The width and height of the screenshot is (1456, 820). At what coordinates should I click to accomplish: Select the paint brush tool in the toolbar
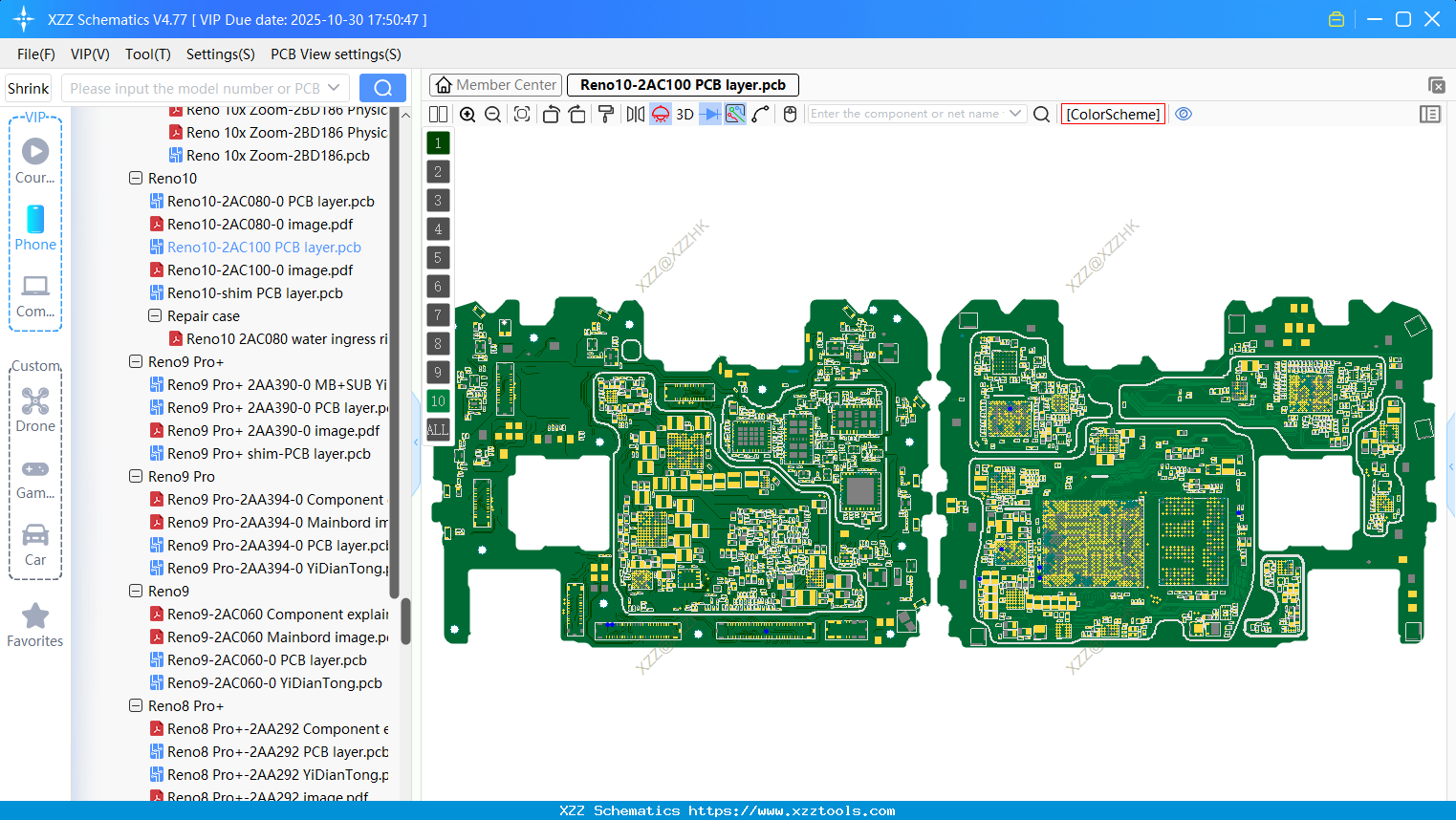[606, 114]
